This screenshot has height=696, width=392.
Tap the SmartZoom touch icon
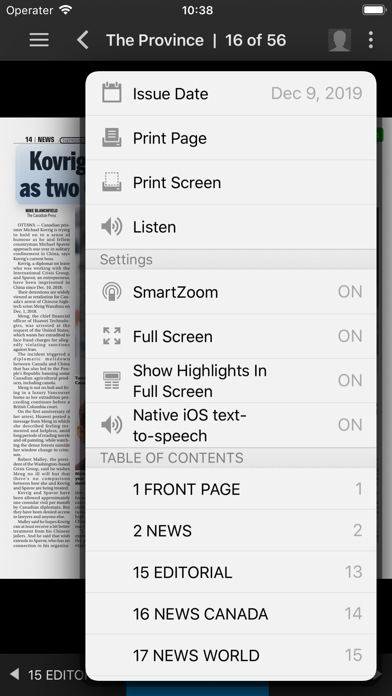coord(111,292)
